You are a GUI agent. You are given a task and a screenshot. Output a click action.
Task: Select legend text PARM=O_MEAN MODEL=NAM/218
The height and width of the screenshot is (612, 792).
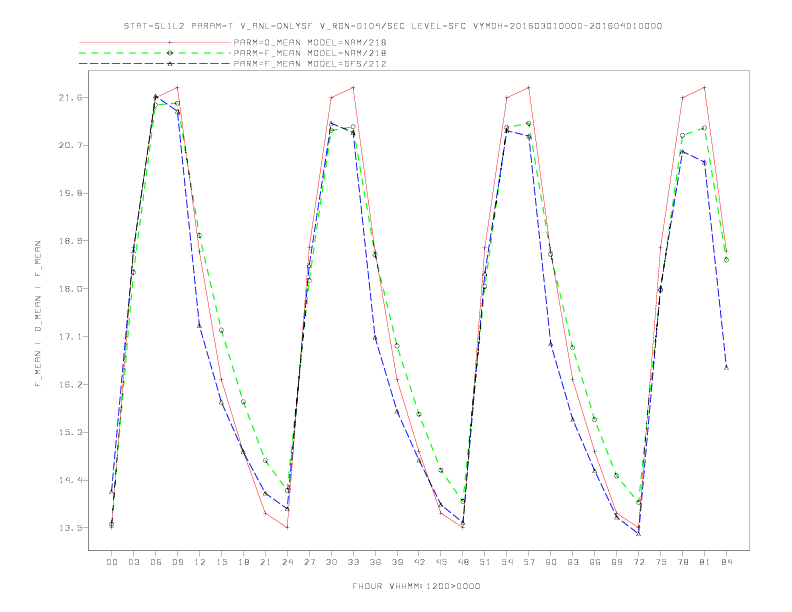[310, 42]
